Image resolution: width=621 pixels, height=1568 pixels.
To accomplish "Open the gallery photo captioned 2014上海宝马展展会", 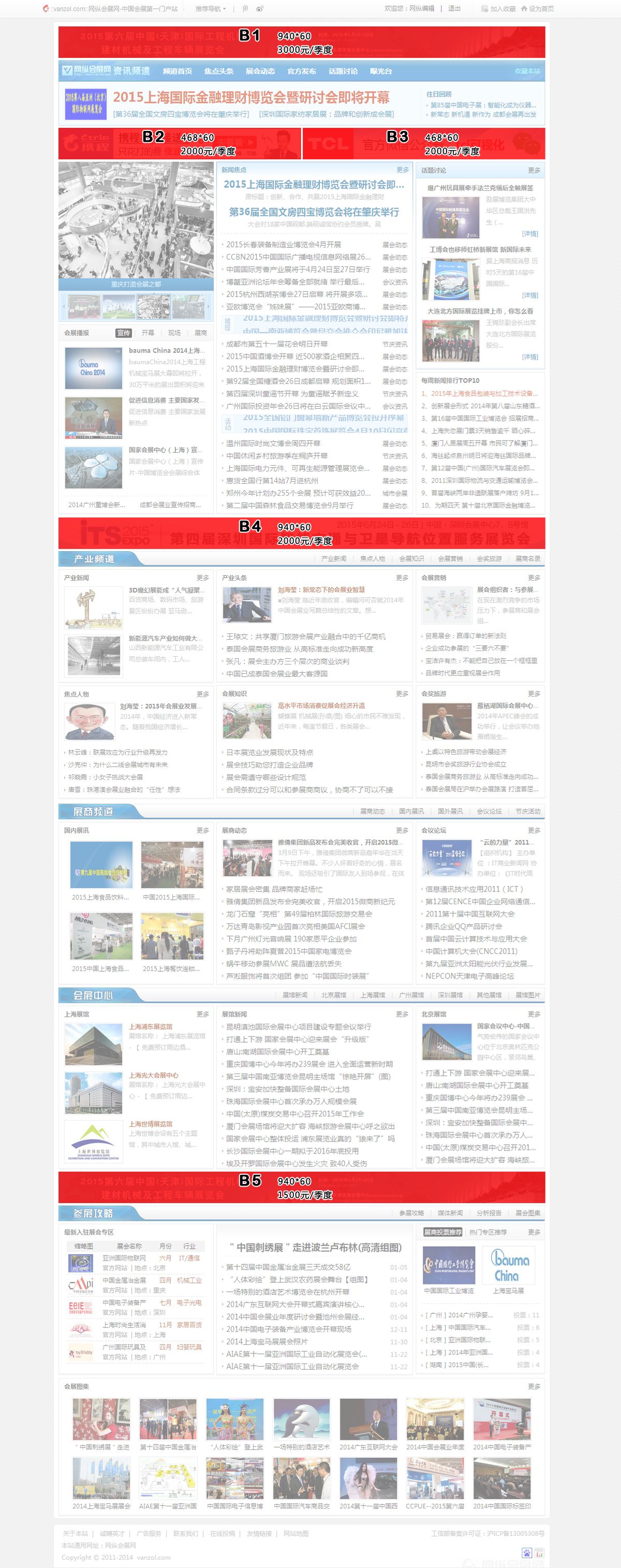I will (x=101, y=1478).
